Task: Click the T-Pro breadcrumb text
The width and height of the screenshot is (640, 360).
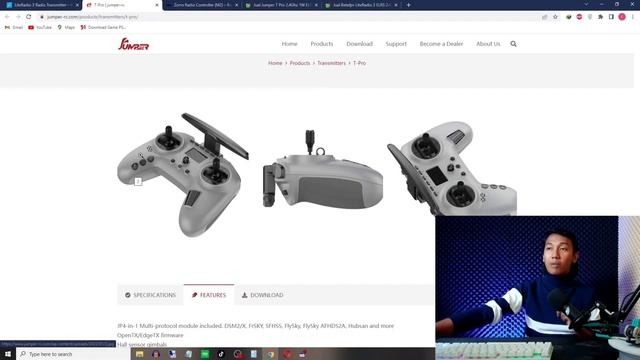Action: 360,63
